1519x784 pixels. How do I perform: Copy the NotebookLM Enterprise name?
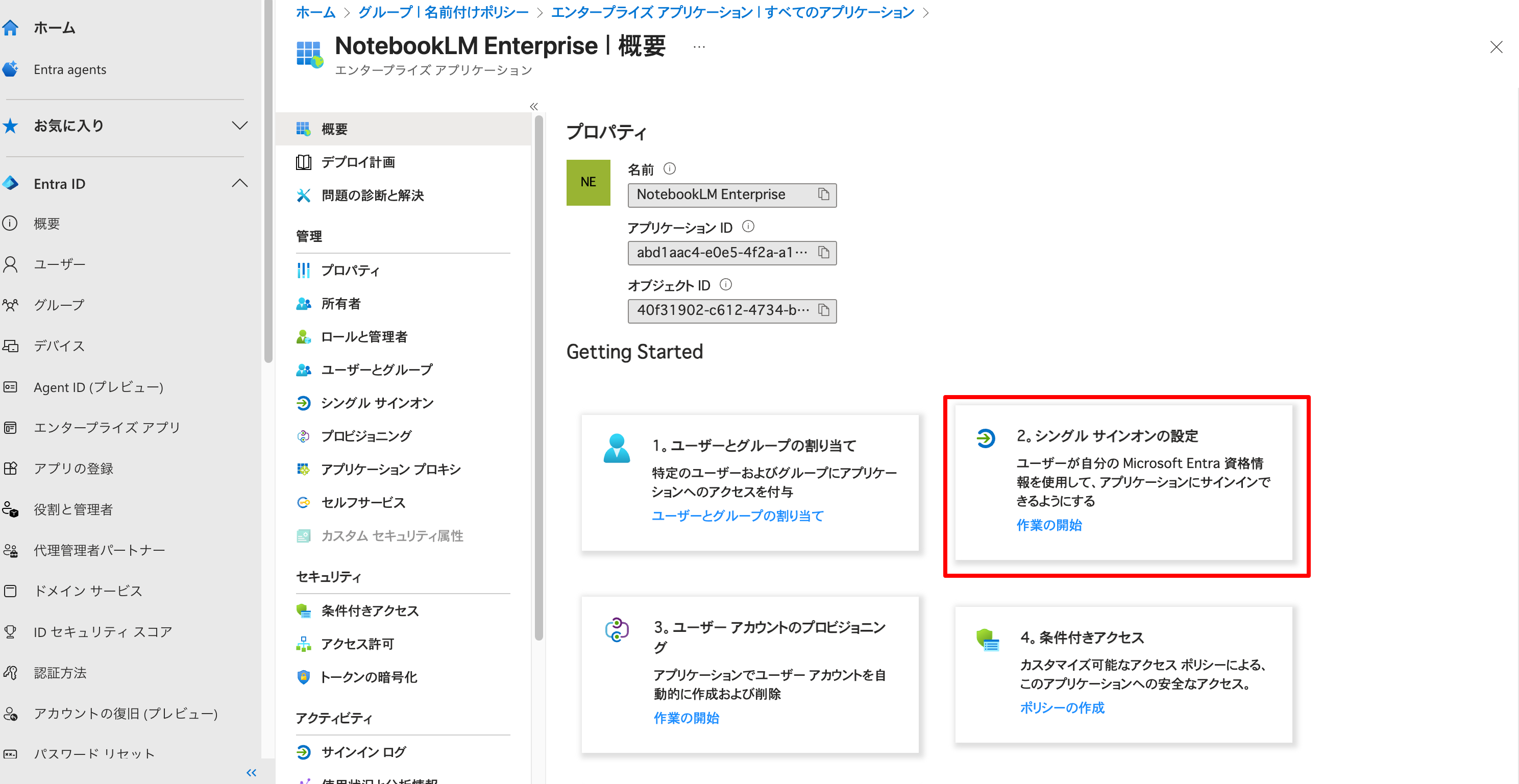click(x=824, y=195)
